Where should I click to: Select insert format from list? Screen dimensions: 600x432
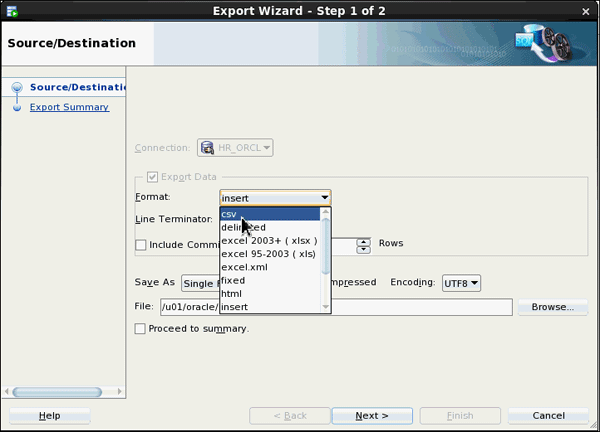point(270,307)
